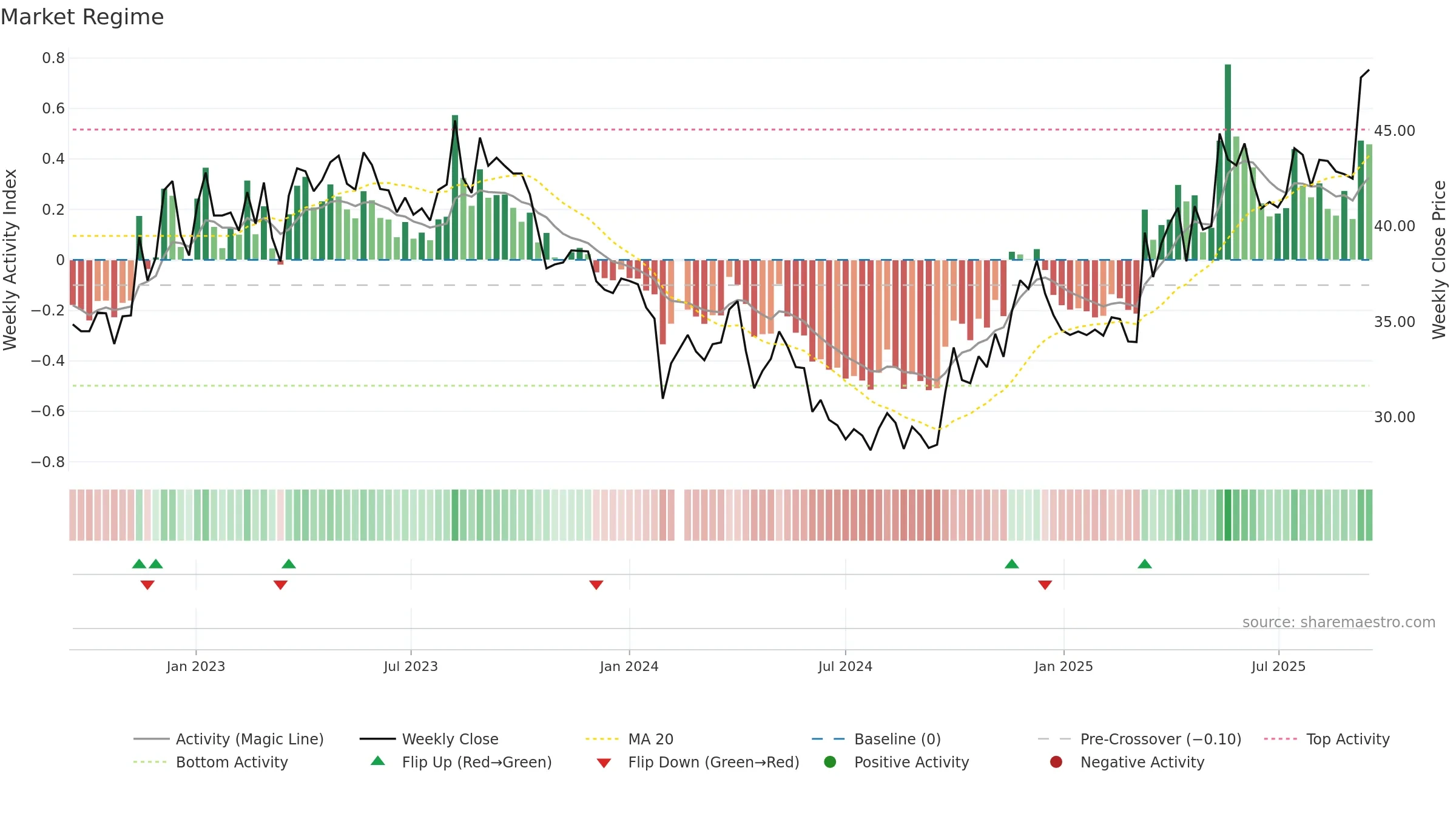Click the gray Magic Line legend swatch
The width and height of the screenshot is (1456, 819).
click(x=151, y=739)
